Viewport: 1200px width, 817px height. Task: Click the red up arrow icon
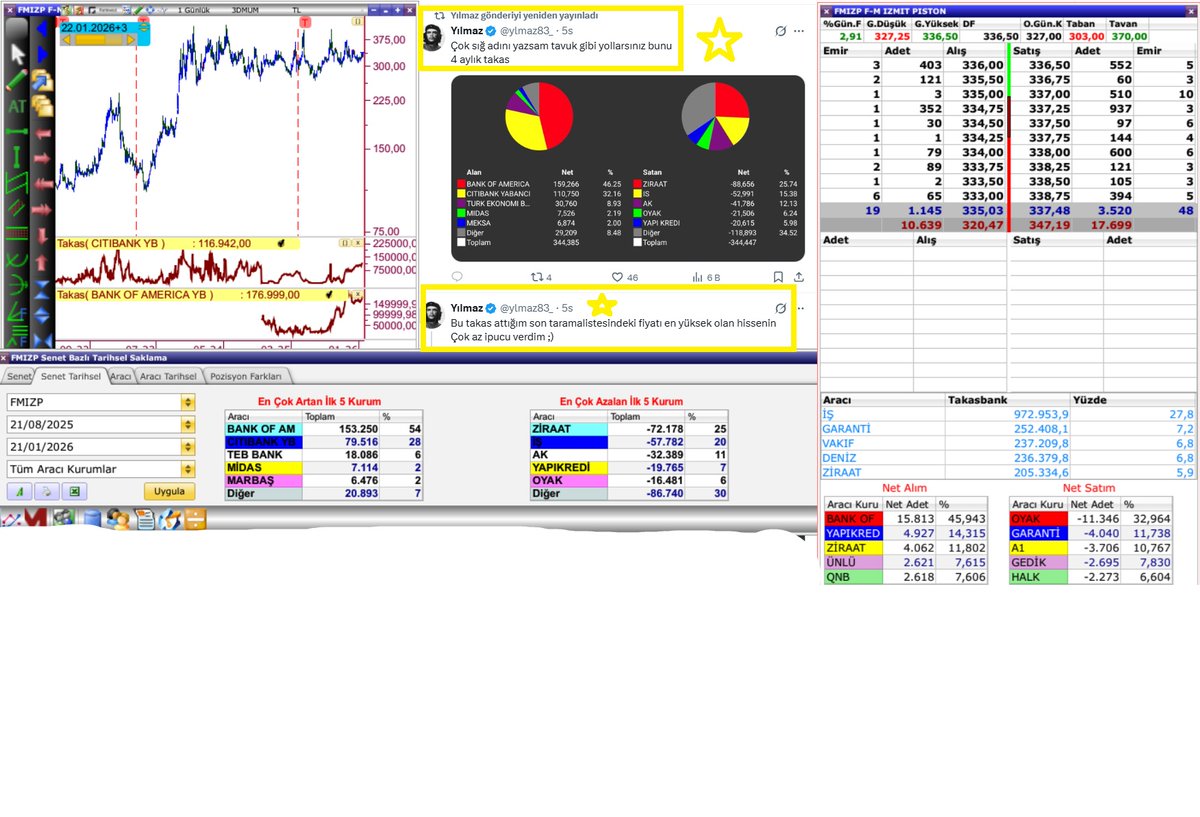(42, 262)
